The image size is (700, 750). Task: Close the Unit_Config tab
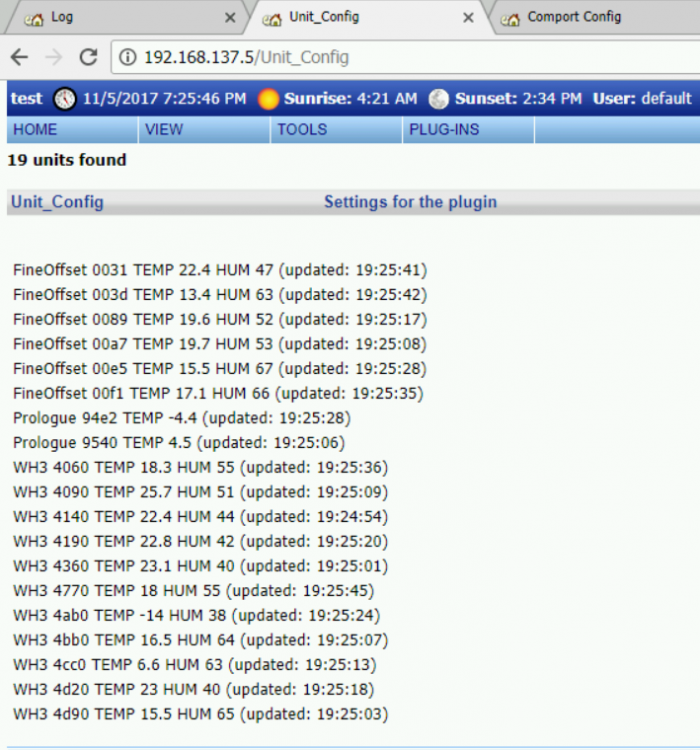tap(468, 18)
